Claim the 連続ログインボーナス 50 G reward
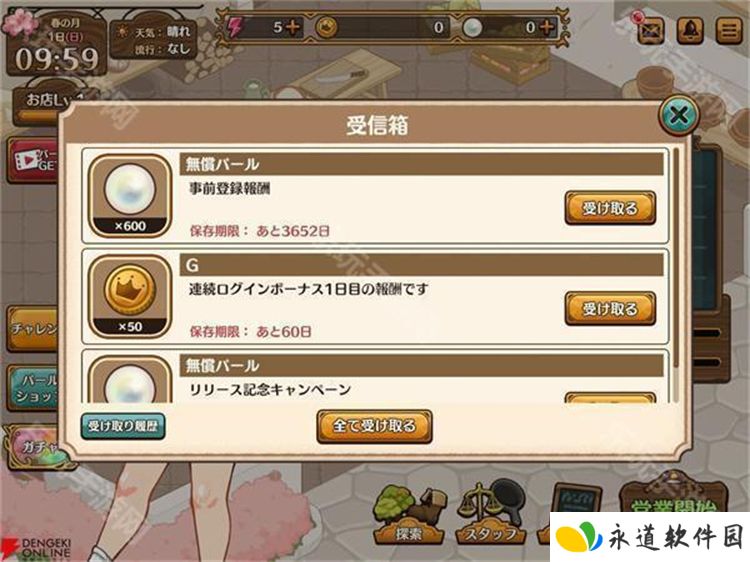Image resolution: width=750 pixels, height=562 pixels. tap(610, 309)
